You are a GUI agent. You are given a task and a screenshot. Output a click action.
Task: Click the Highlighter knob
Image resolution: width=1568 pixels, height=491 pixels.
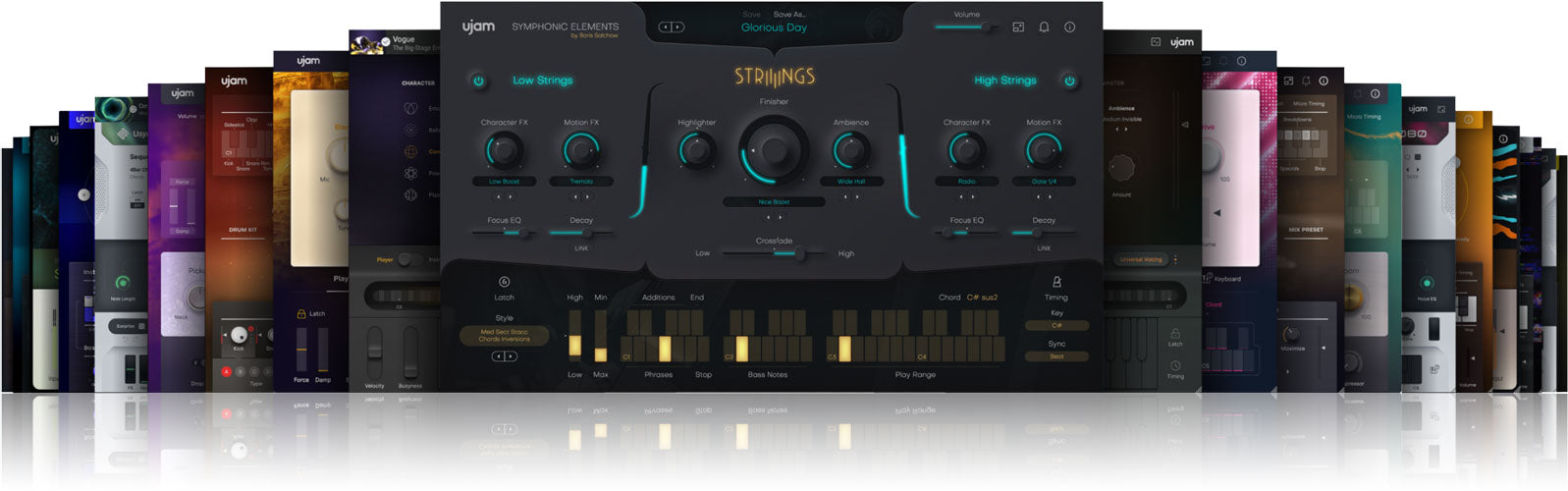point(696,150)
